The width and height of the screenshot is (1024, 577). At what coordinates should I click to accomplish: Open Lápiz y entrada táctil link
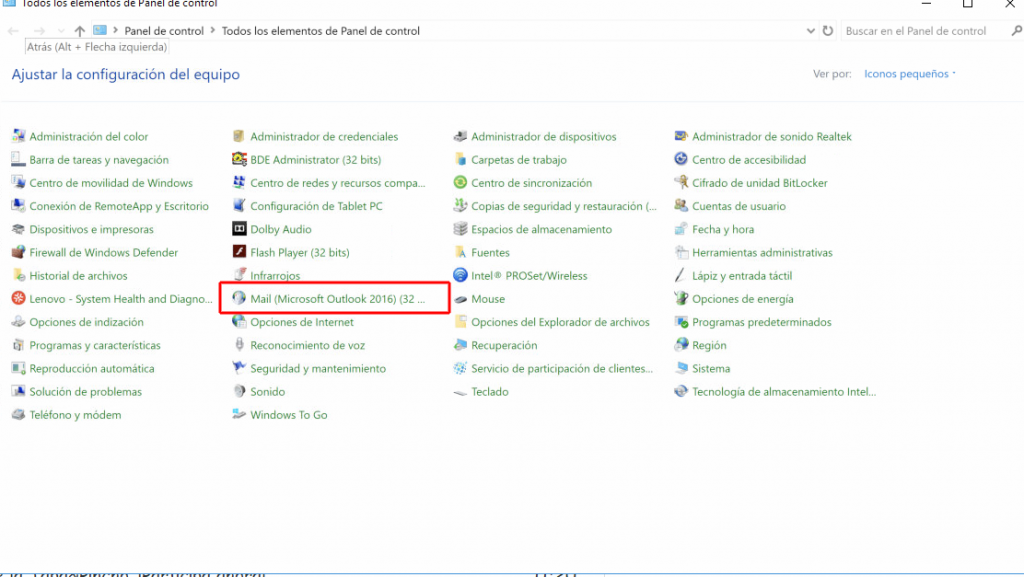(742, 275)
